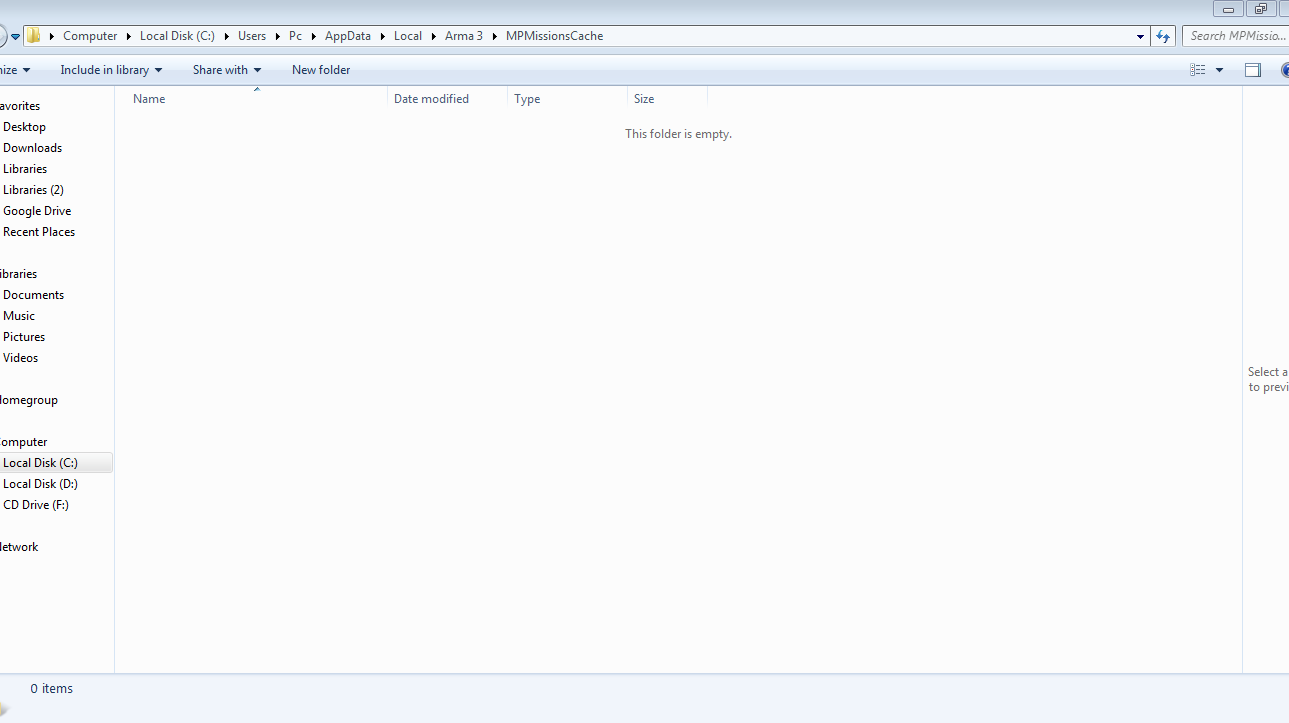
Task: Focus the Search MPMissionsCache box
Action: coord(1236,36)
